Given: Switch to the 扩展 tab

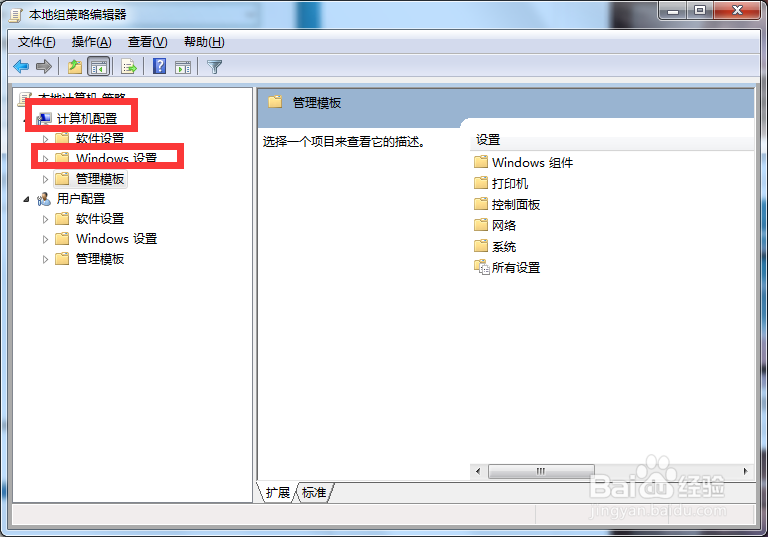Looking at the screenshot, I should click(x=278, y=492).
